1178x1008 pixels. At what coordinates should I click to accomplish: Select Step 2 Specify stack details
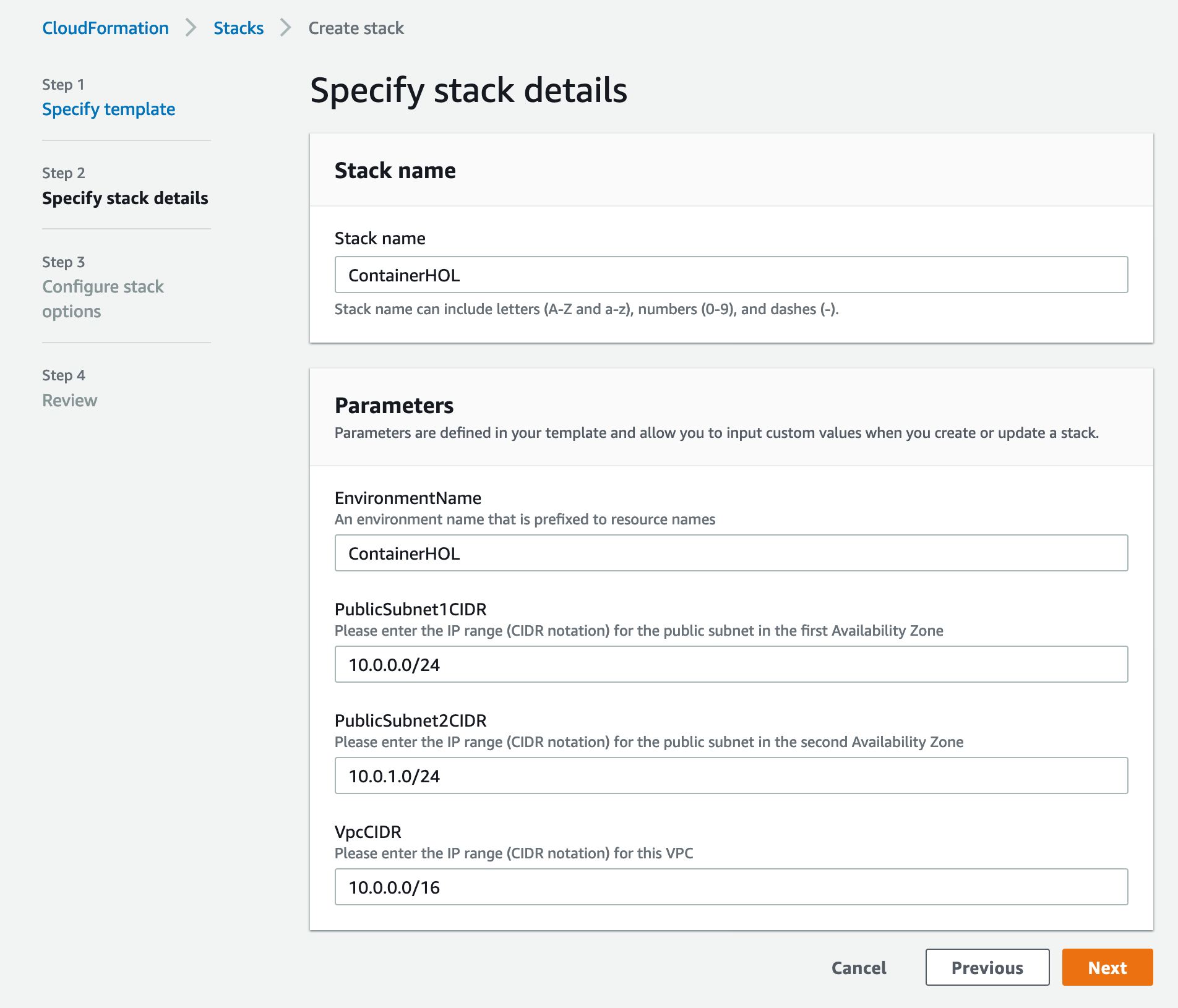pyautogui.click(x=125, y=198)
